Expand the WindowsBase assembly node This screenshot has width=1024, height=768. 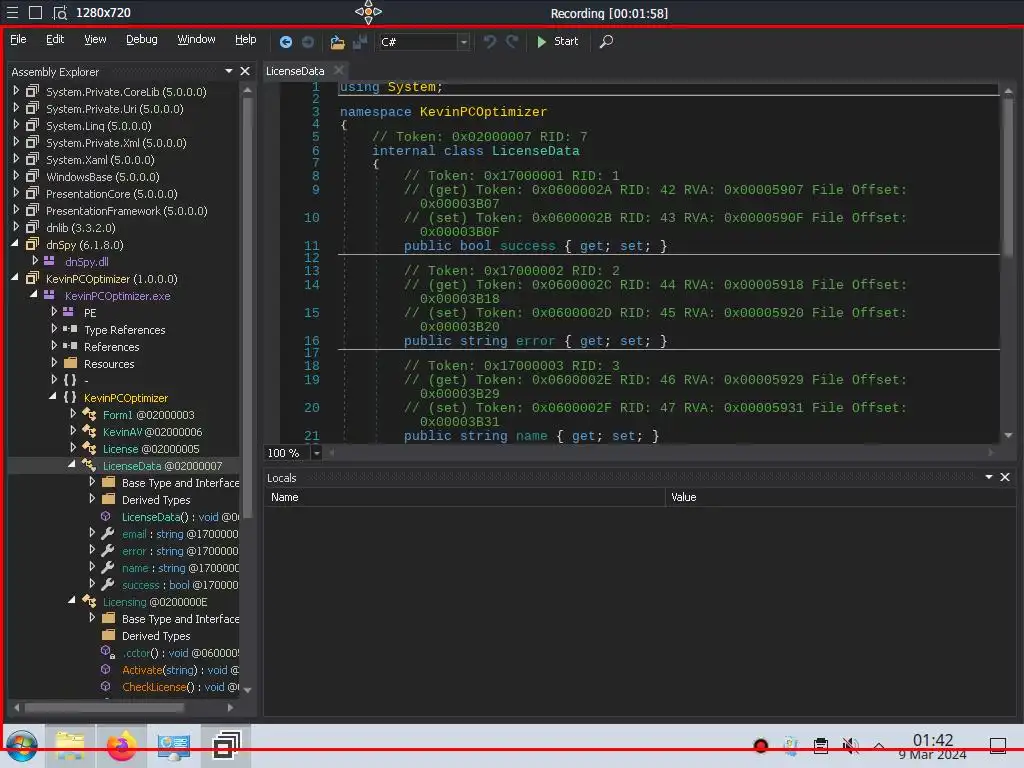tap(16, 176)
